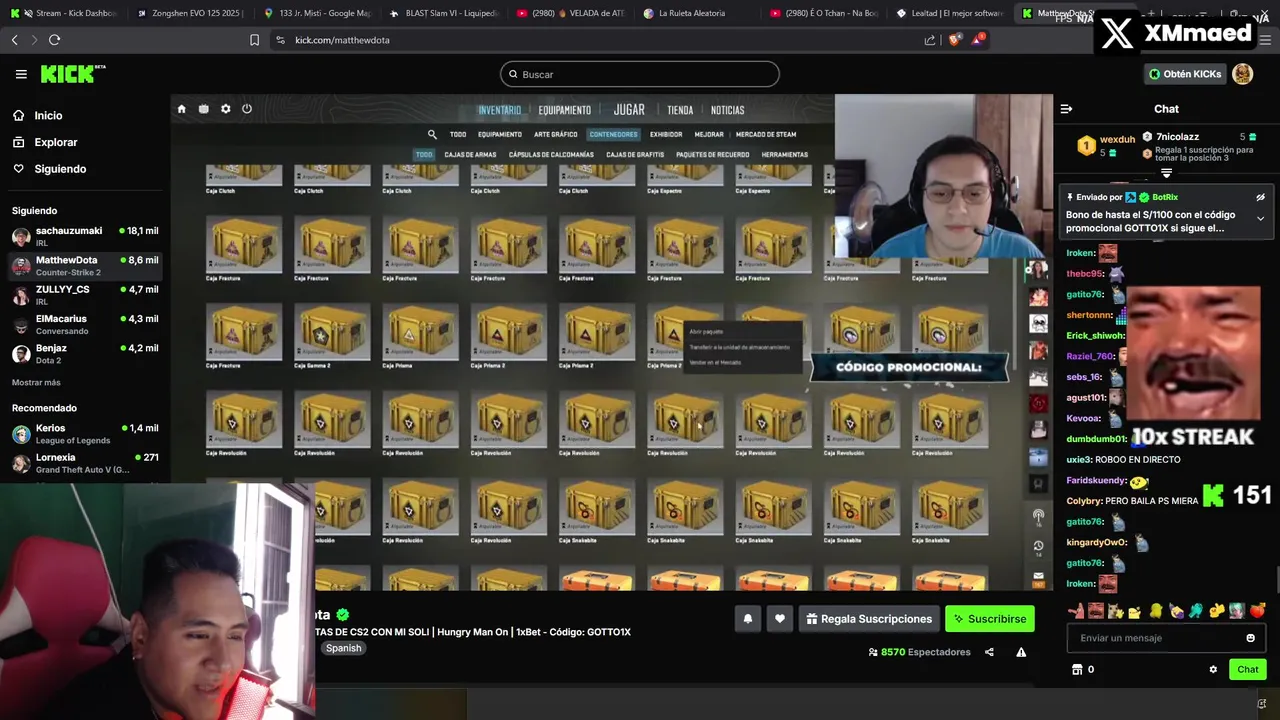Viewport: 1280px width, 720px height.
Task: Toggle stream notifications bell
Action: (747, 619)
